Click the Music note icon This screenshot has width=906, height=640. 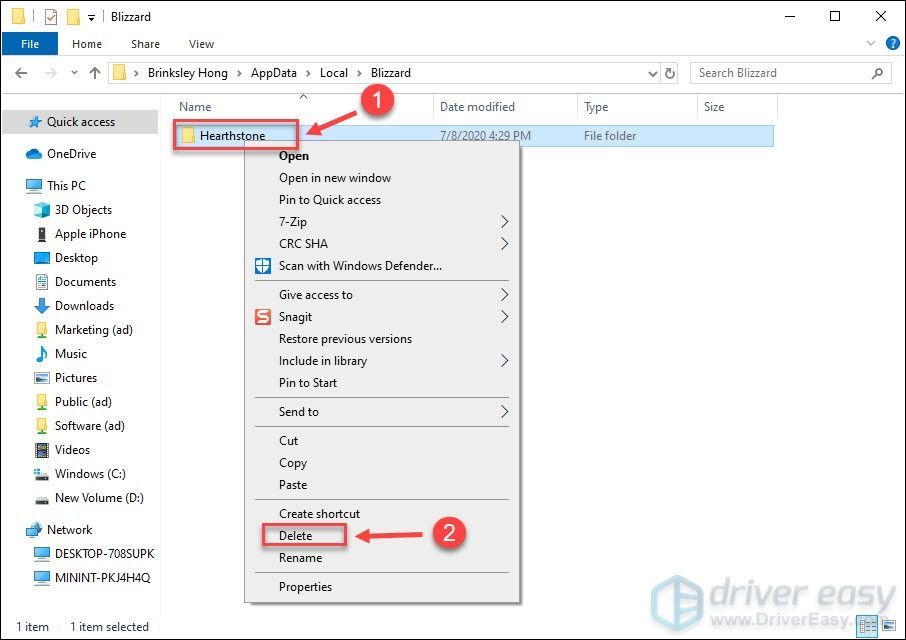[42, 354]
